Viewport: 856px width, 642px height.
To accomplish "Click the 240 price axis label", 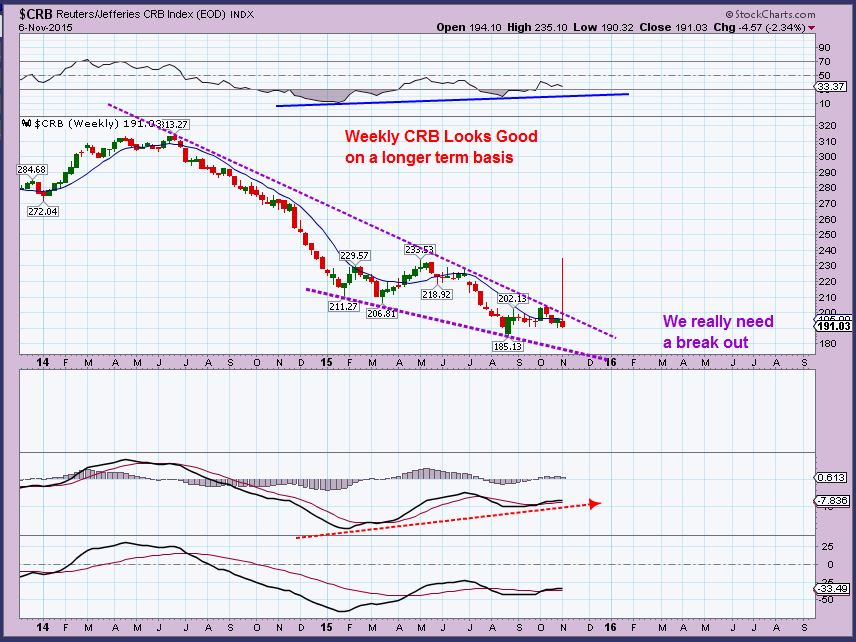I will point(829,251).
